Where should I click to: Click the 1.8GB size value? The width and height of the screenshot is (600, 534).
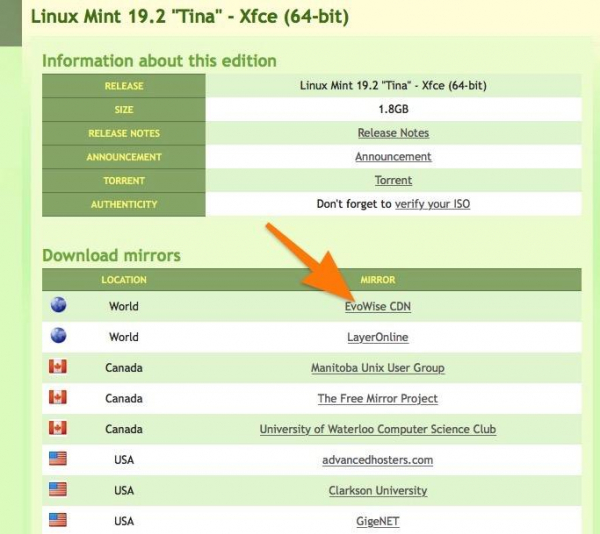click(x=393, y=109)
